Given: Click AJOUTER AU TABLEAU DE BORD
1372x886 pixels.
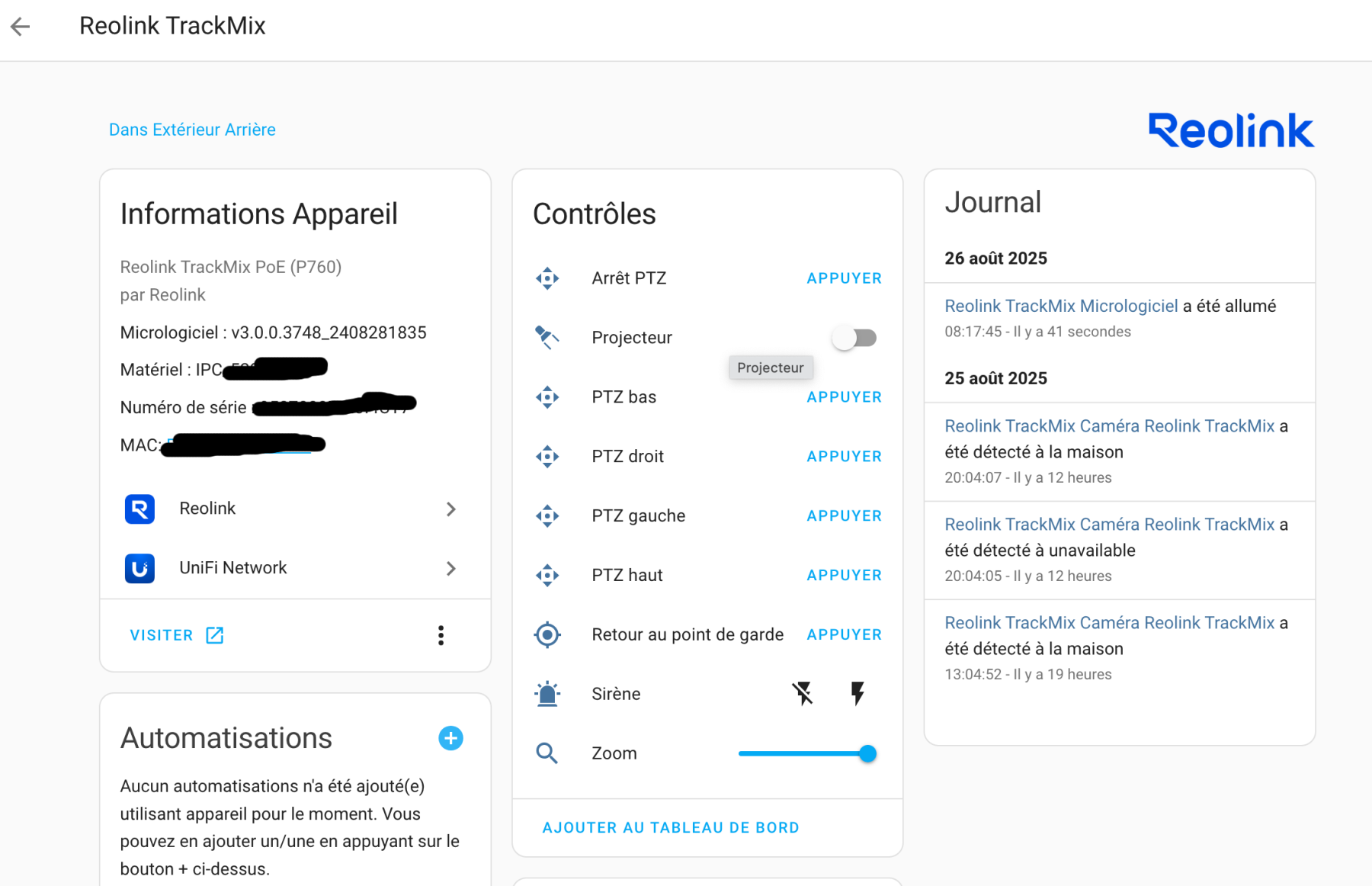Looking at the screenshot, I should point(671,828).
